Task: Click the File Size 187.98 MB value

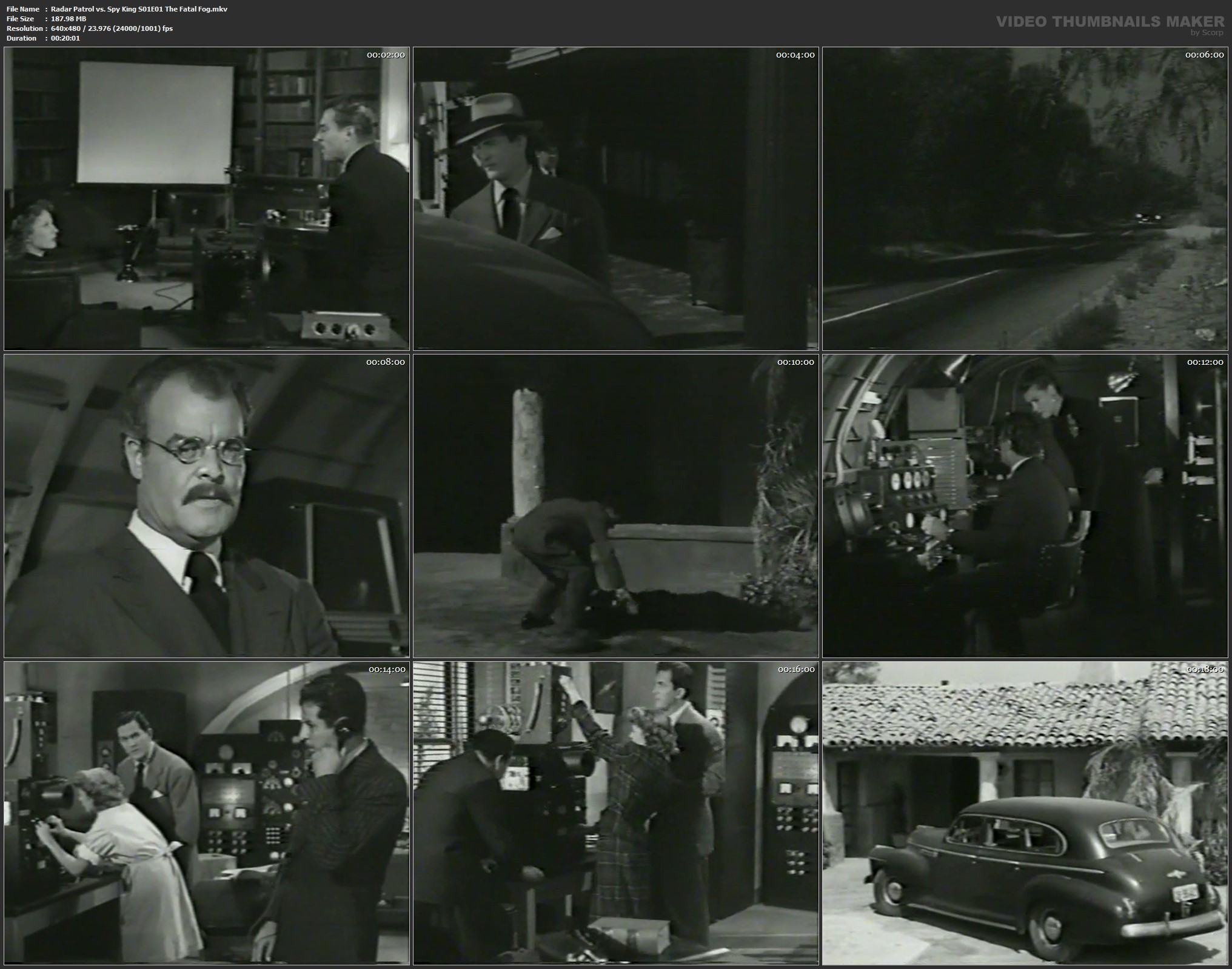Action: point(69,19)
